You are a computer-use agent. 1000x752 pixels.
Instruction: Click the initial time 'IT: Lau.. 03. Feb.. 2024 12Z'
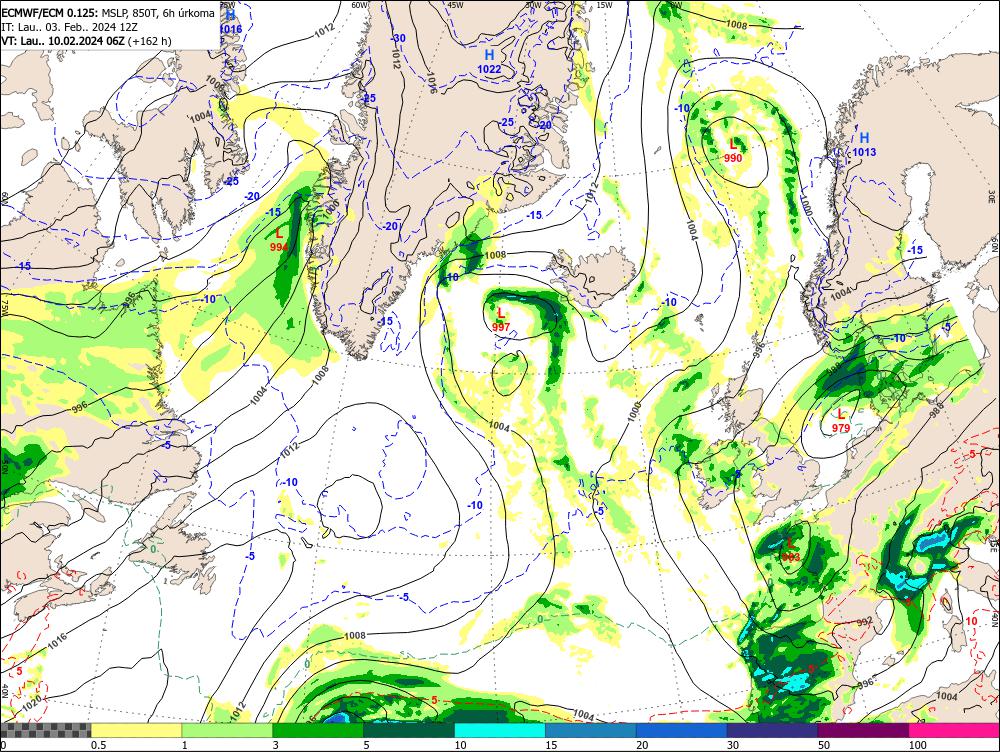tap(69, 27)
